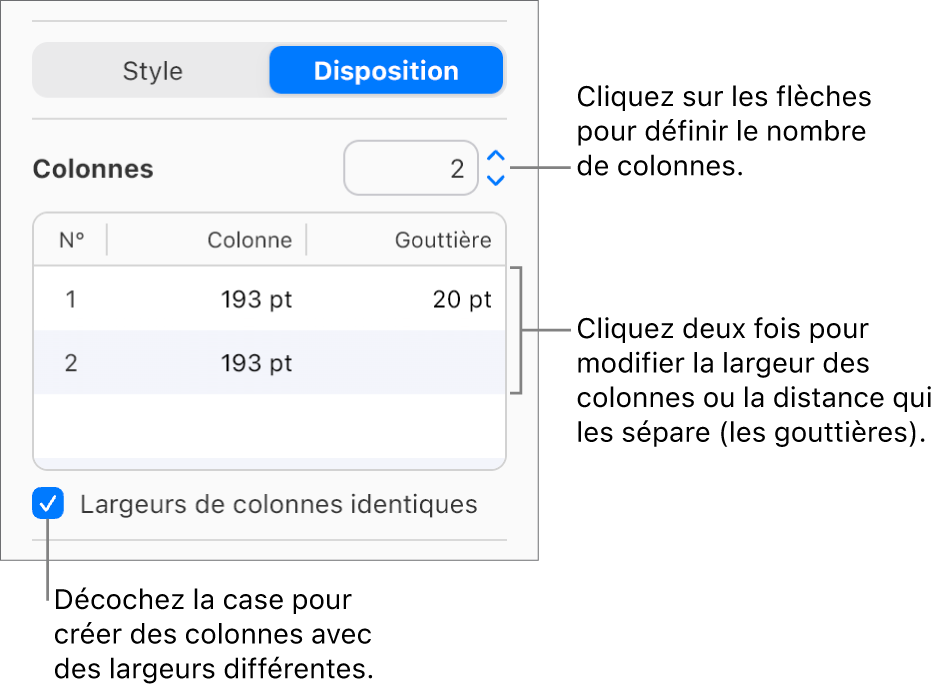Click the blue checkmark icon next to the checkbox label
Image resolution: width=942 pixels, height=694 pixels.
(x=47, y=504)
